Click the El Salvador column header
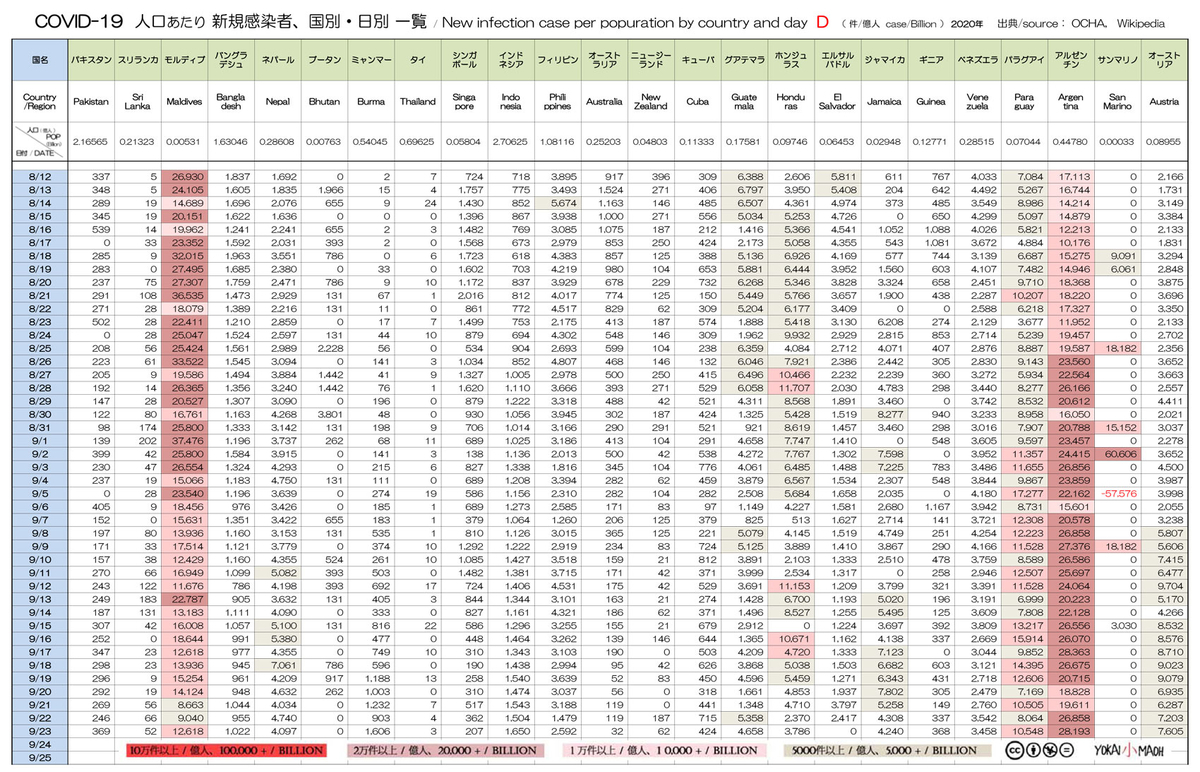 pyautogui.click(x=837, y=102)
